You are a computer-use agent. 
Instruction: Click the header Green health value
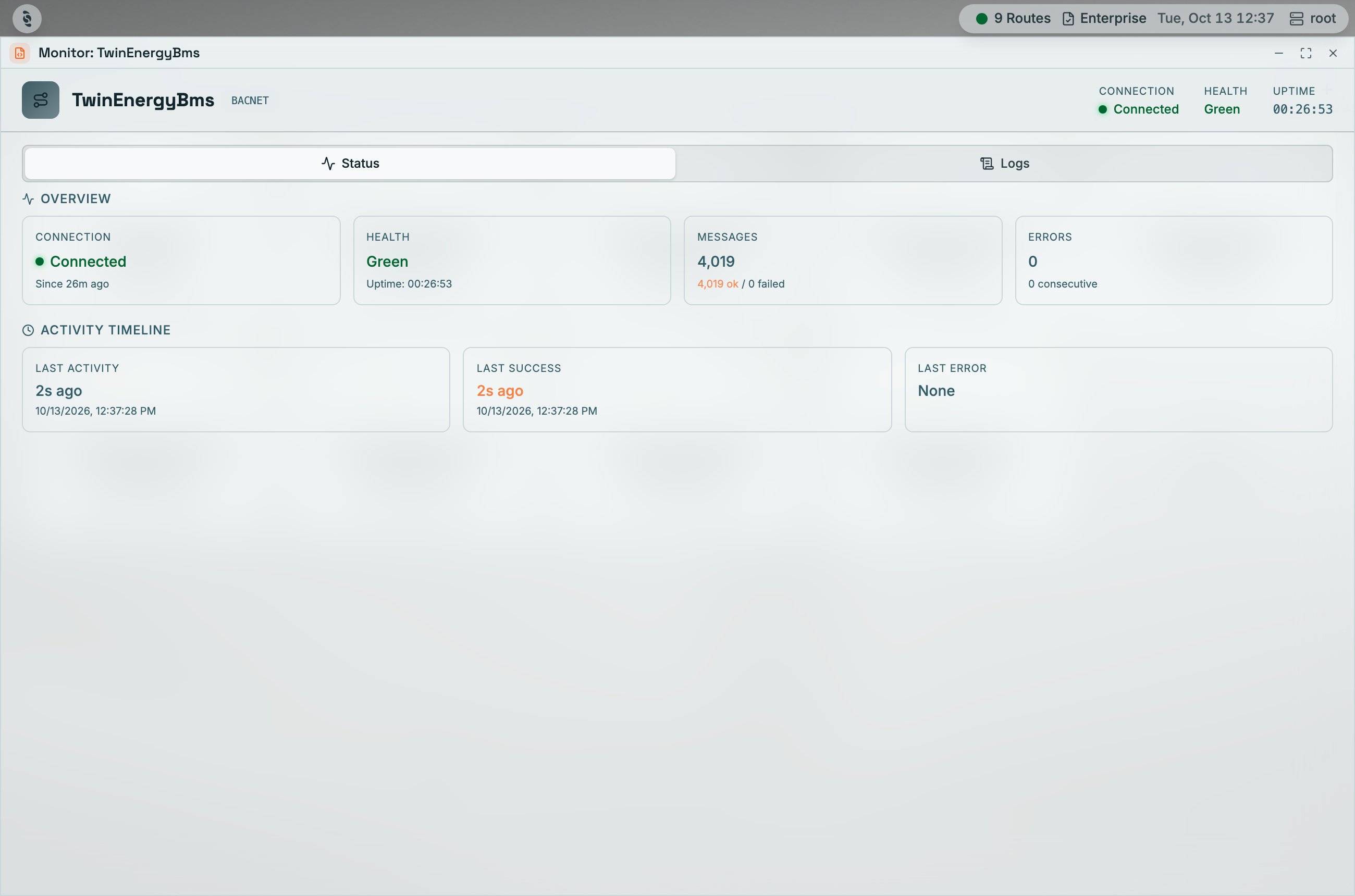(1222, 109)
